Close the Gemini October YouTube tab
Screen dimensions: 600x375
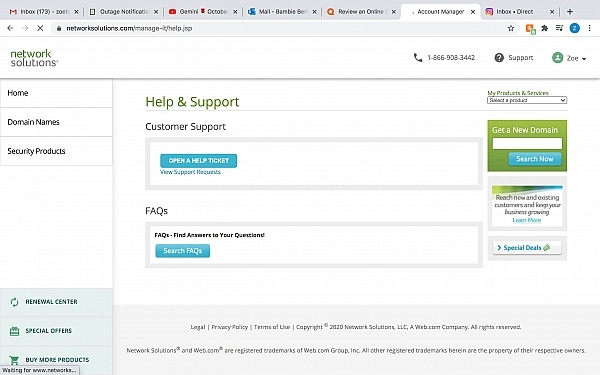235,12
